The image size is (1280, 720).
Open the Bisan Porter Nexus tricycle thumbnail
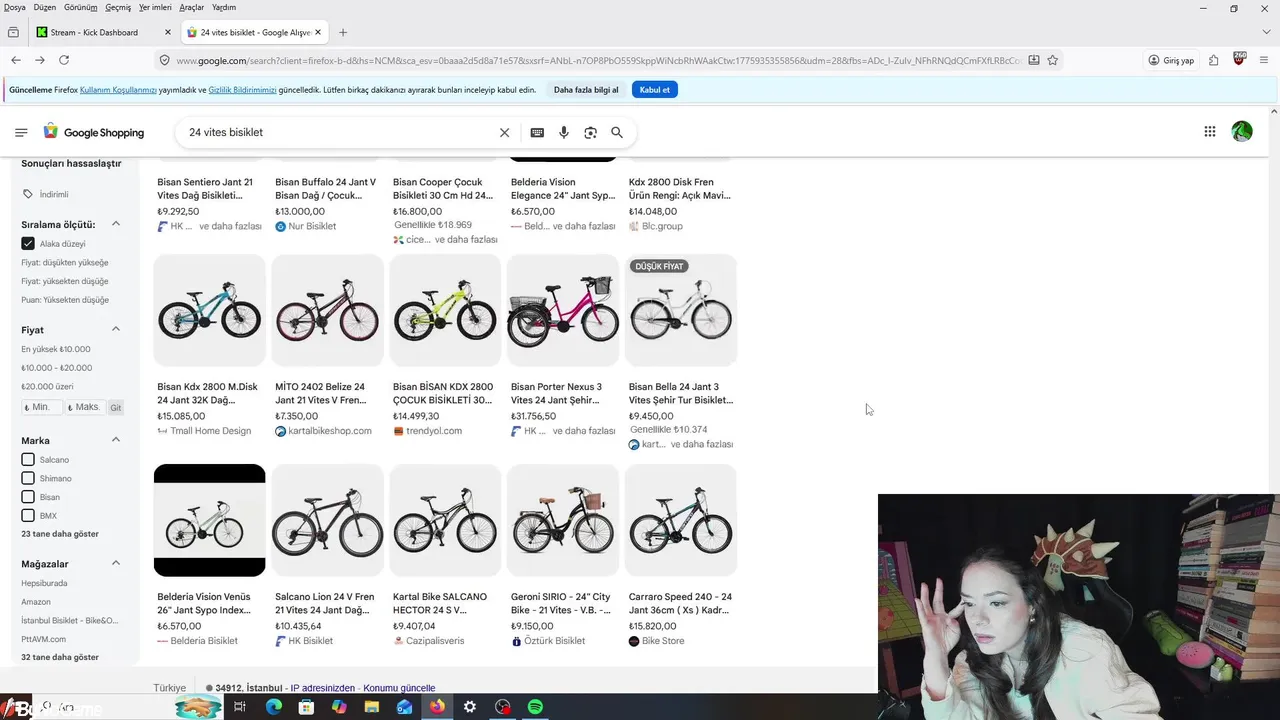(x=563, y=310)
